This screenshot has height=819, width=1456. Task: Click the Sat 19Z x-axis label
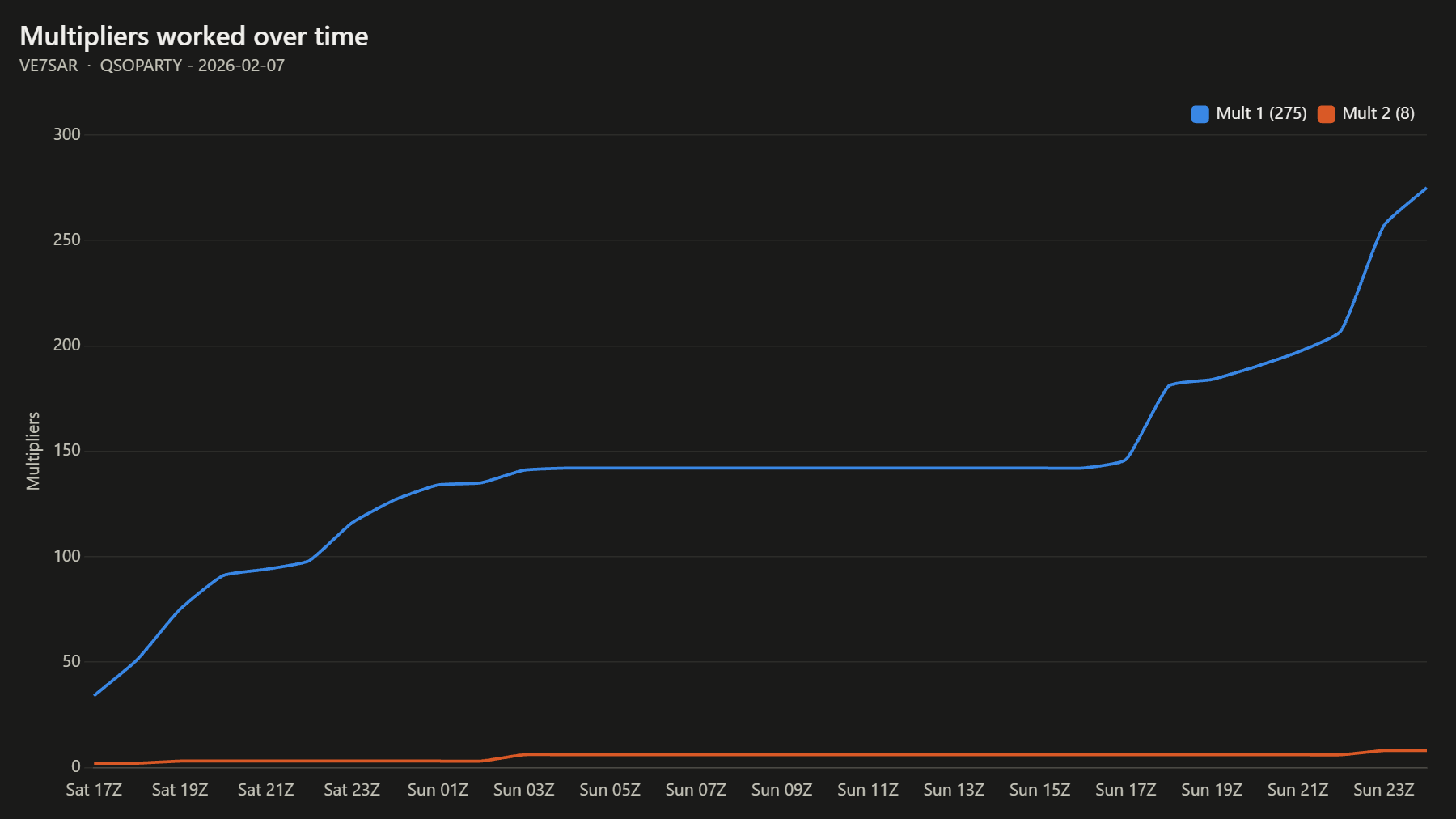tap(180, 790)
